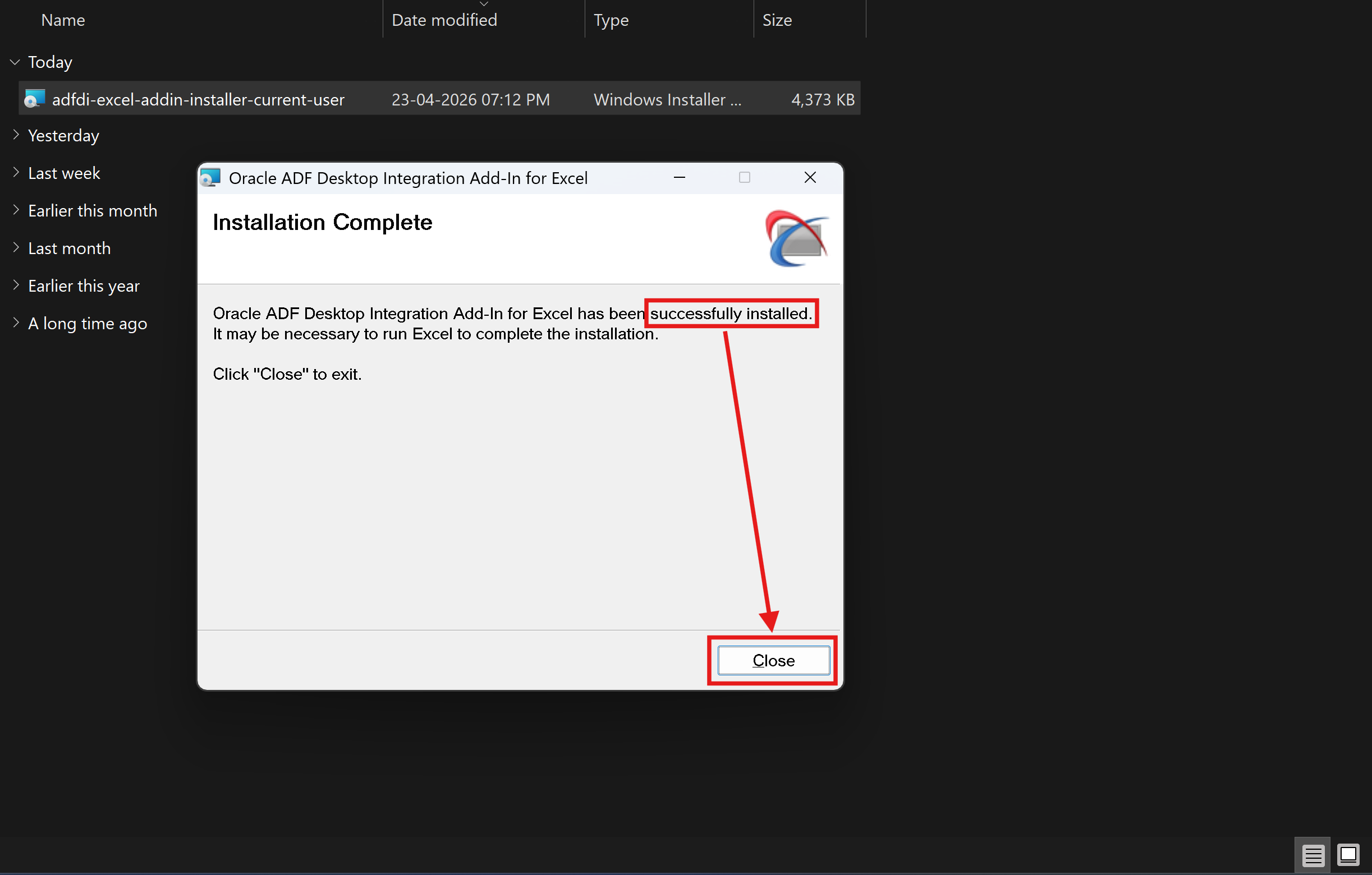Sort by the Name column header
The image size is (1372, 875).
63,20
